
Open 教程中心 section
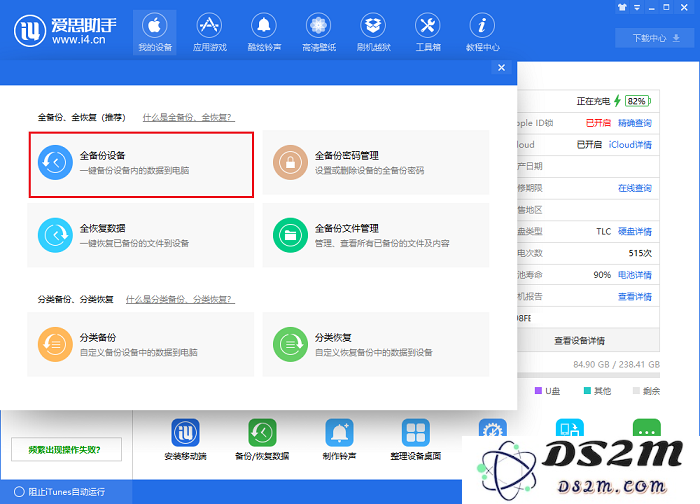[x=482, y=33]
